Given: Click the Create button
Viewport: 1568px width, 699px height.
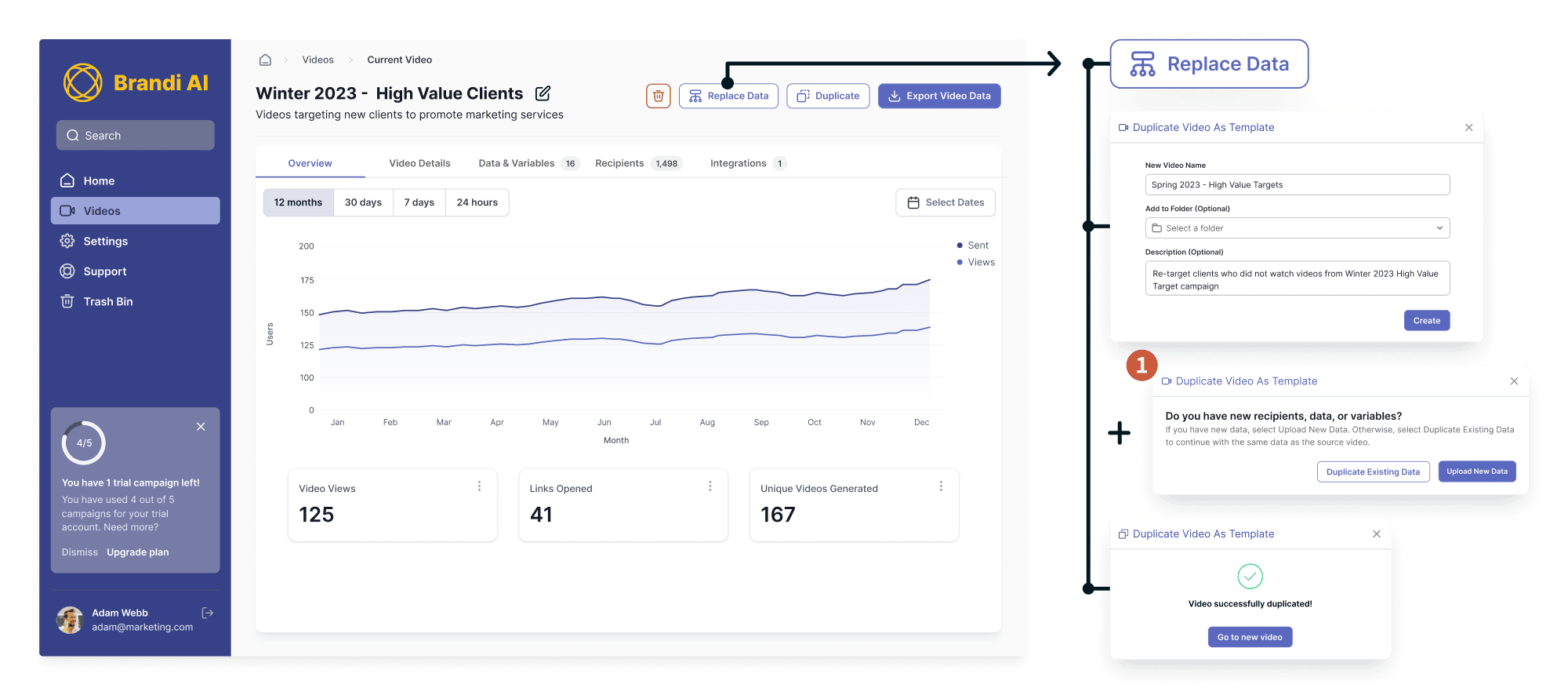Looking at the screenshot, I should 1427,320.
